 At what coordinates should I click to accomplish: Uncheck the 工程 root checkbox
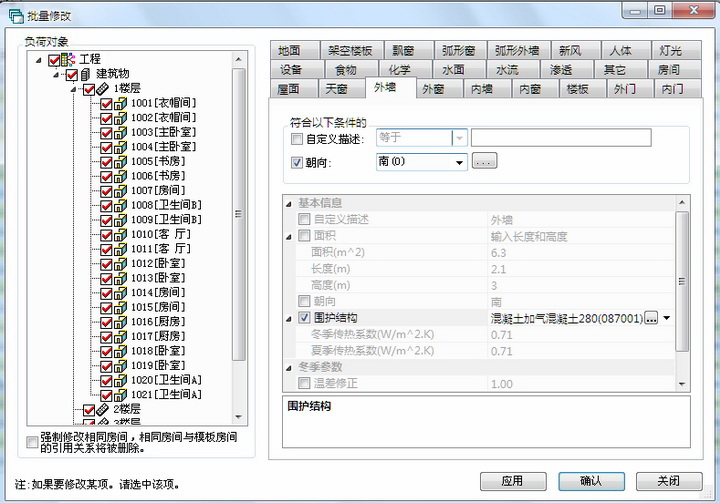(54, 60)
